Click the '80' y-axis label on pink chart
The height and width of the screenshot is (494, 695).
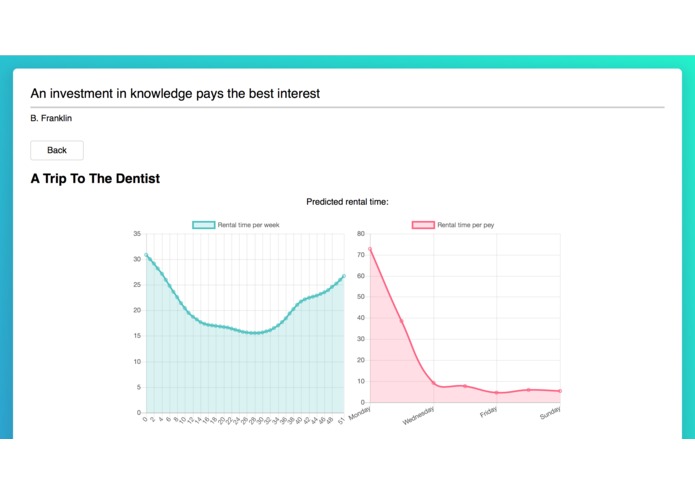(361, 233)
